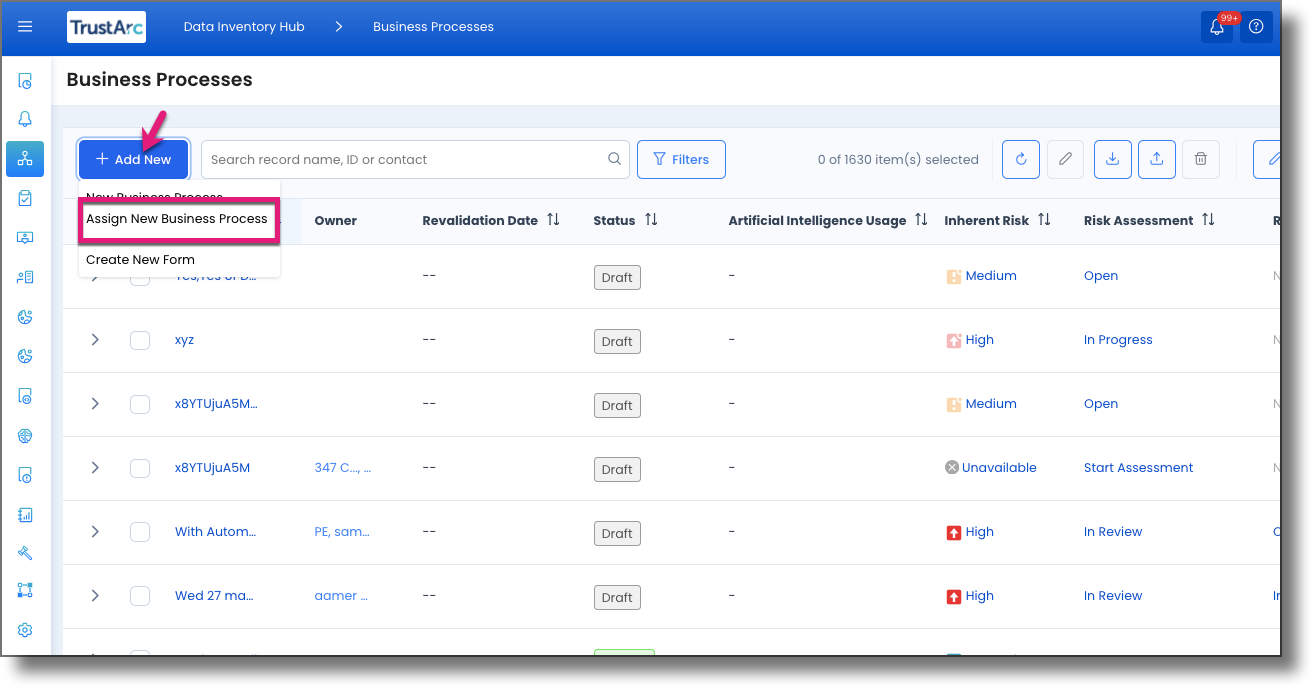Open the hamburger navigation menu

pyautogui.click(x=25, y=27)
